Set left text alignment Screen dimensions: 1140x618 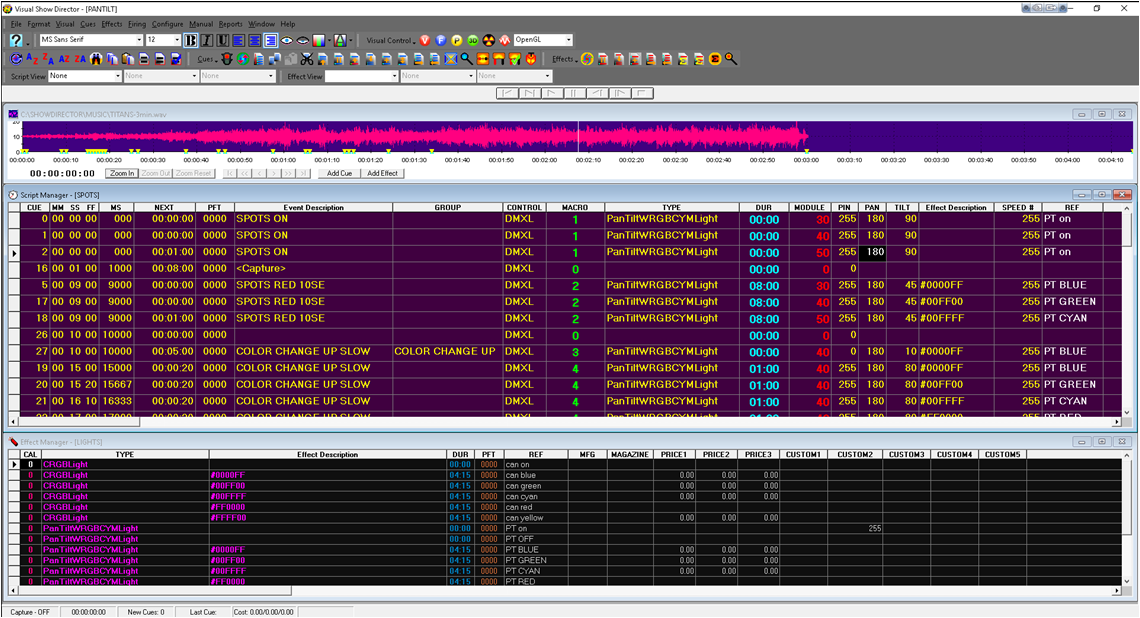pos(238,41)
